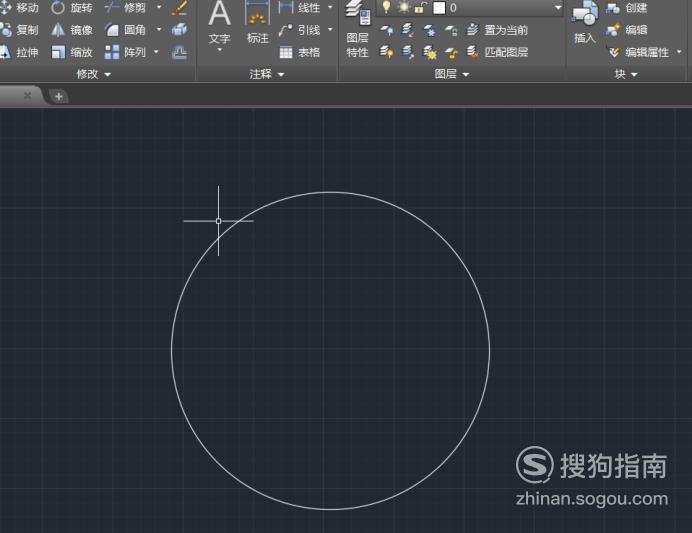Image resolution: width=692 pixels, height=533 pixels.
Task: Select the 修剪 (Trim) tool
Action: point(126,8)
